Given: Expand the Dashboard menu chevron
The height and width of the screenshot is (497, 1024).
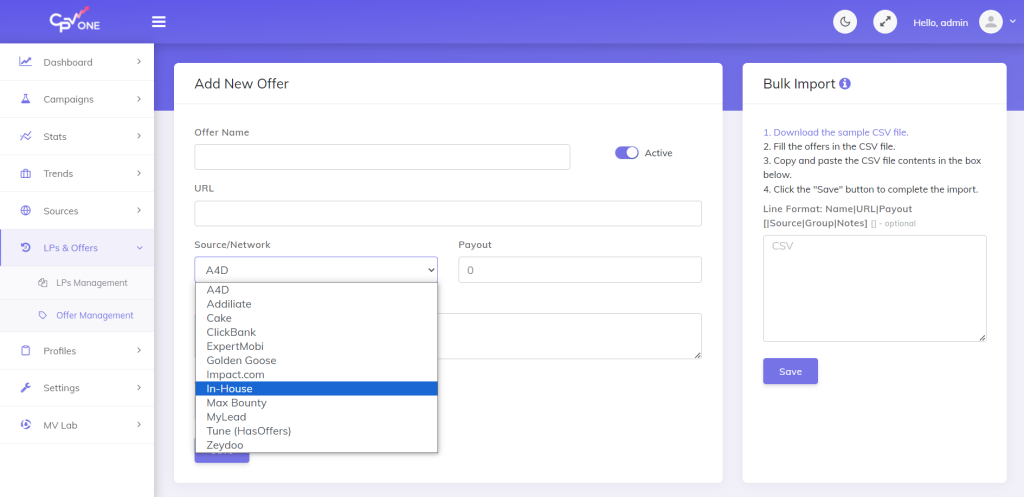Looking at the screenshot, I should pyautogui.click(x=139, y=62).
